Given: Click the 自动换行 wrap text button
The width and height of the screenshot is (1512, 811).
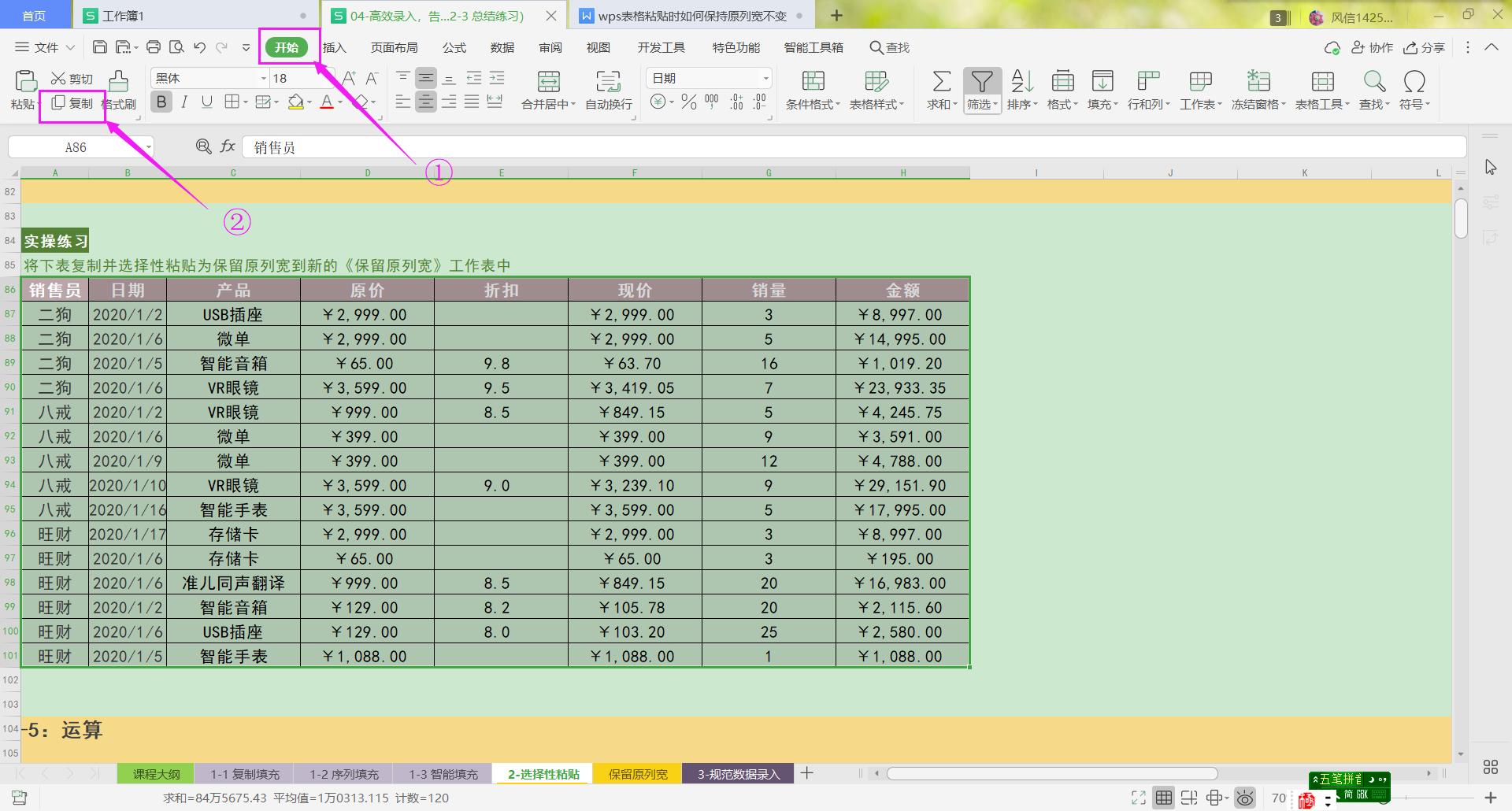Looking at the screenshot, I should pos(607,87).
